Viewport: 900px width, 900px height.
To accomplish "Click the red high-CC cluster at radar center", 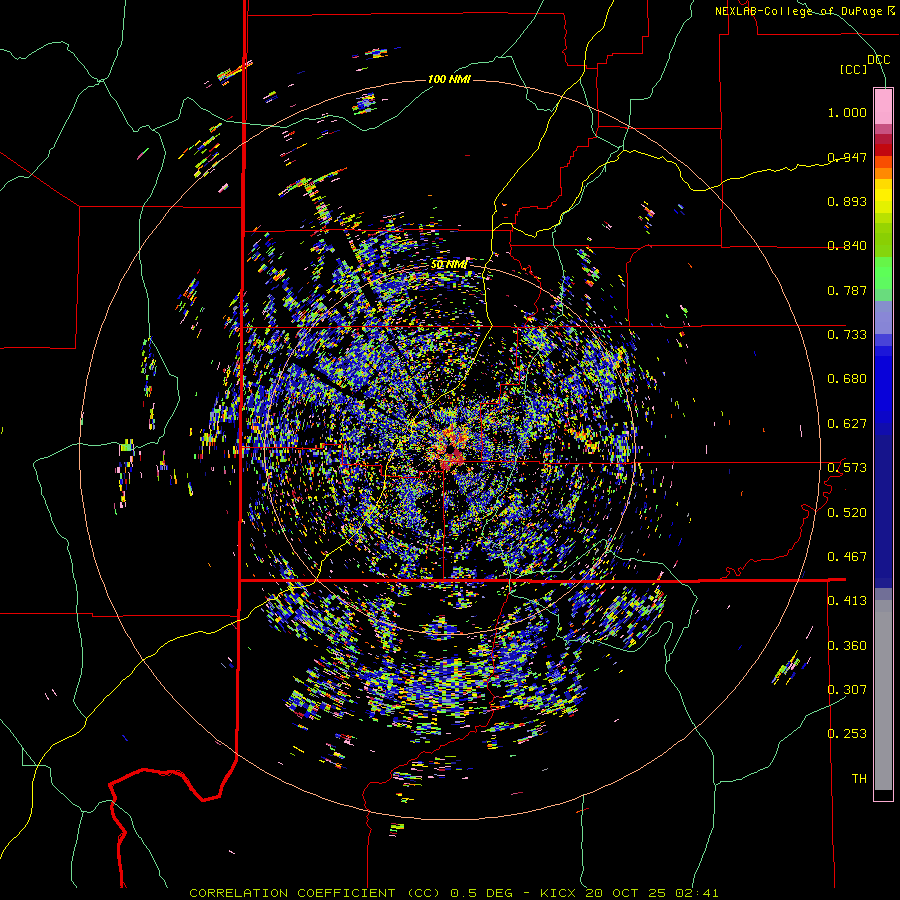I will pos(452,449).
